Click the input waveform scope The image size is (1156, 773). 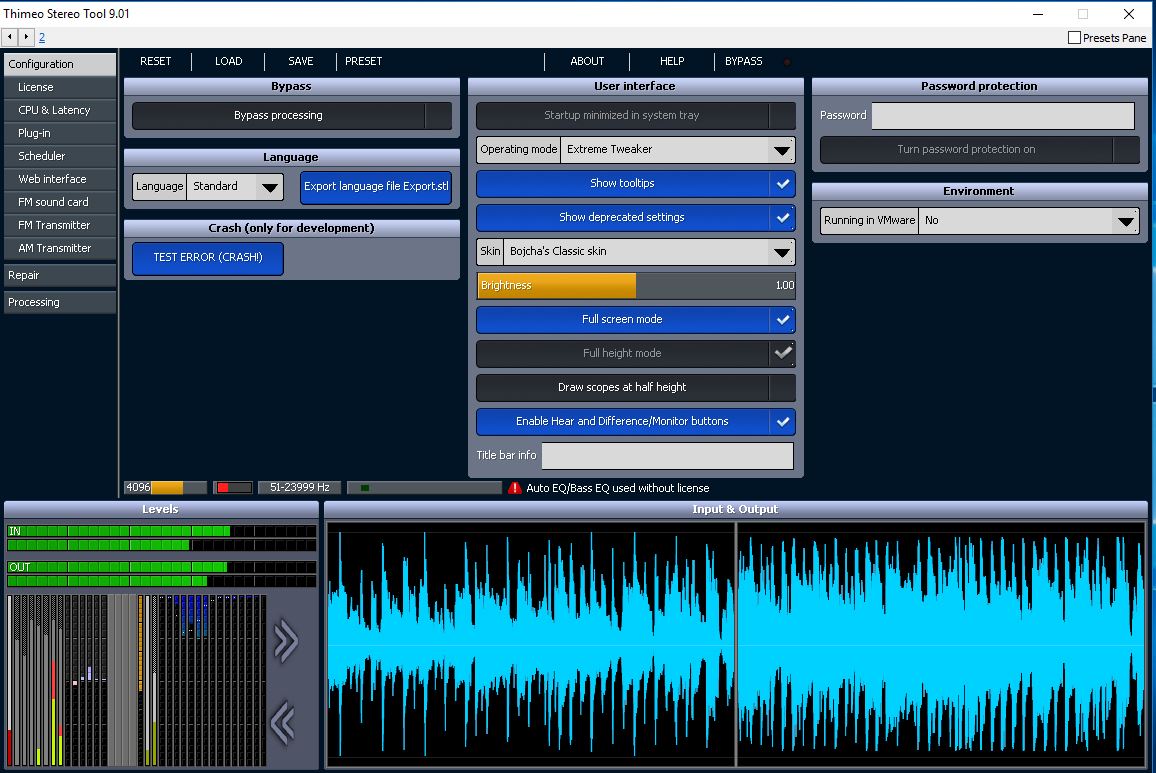[531, 645]
